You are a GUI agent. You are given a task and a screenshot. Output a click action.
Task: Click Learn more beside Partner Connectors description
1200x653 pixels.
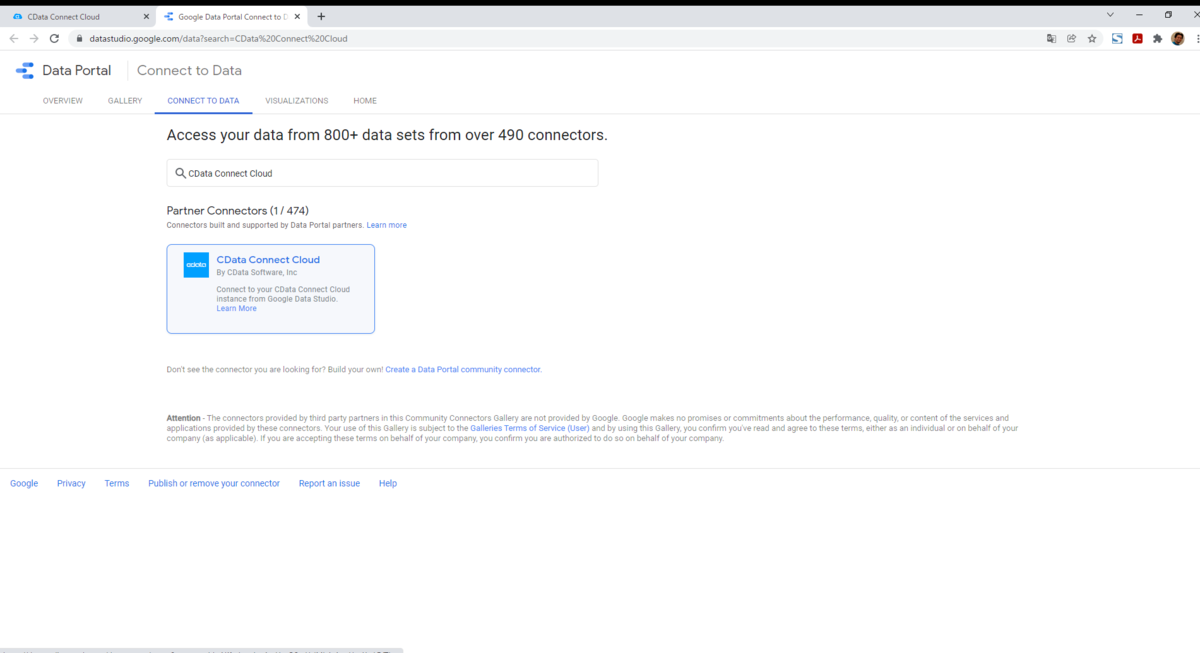386,225
